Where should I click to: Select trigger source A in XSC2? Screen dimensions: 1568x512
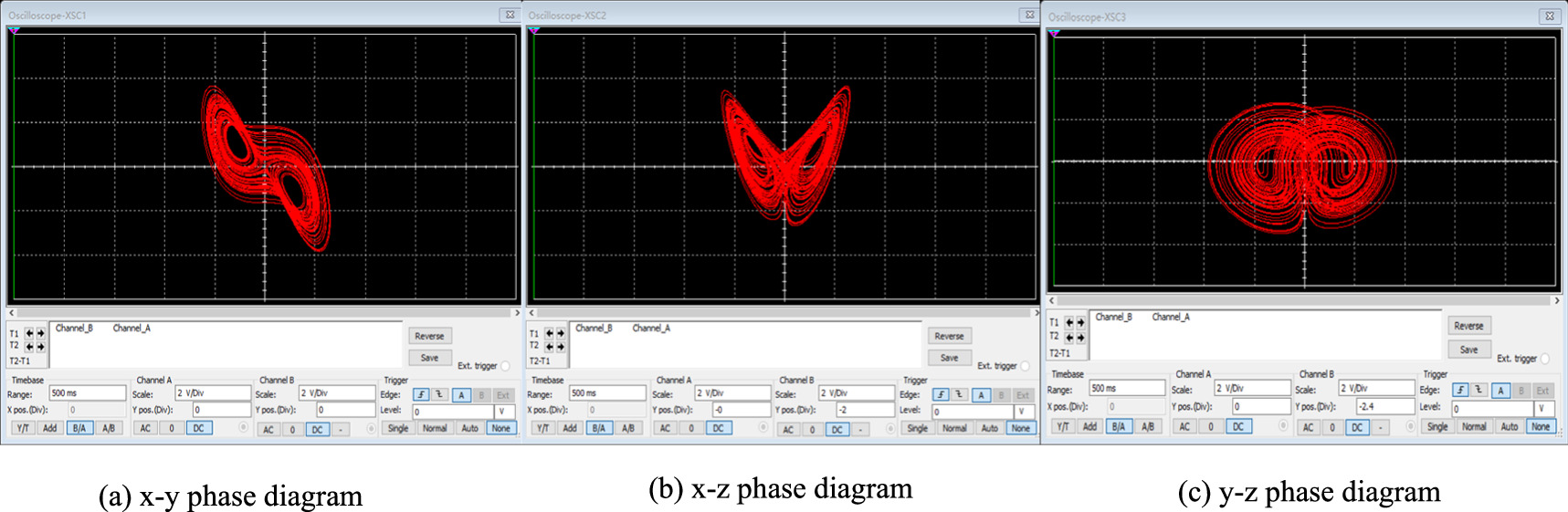[982, 395]
